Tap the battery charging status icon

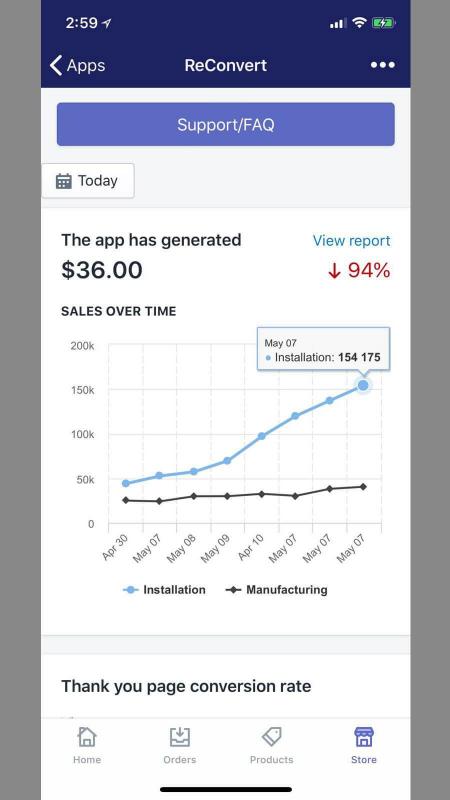[384, 23]
